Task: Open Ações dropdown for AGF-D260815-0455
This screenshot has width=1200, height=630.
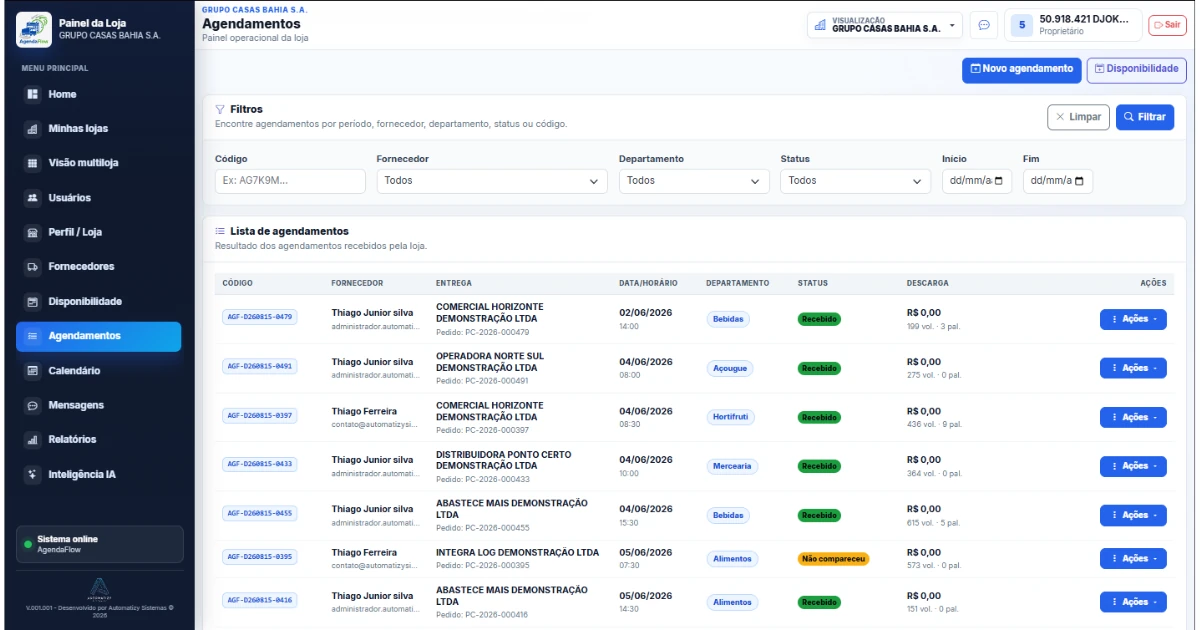Action: pos(1133,515)
